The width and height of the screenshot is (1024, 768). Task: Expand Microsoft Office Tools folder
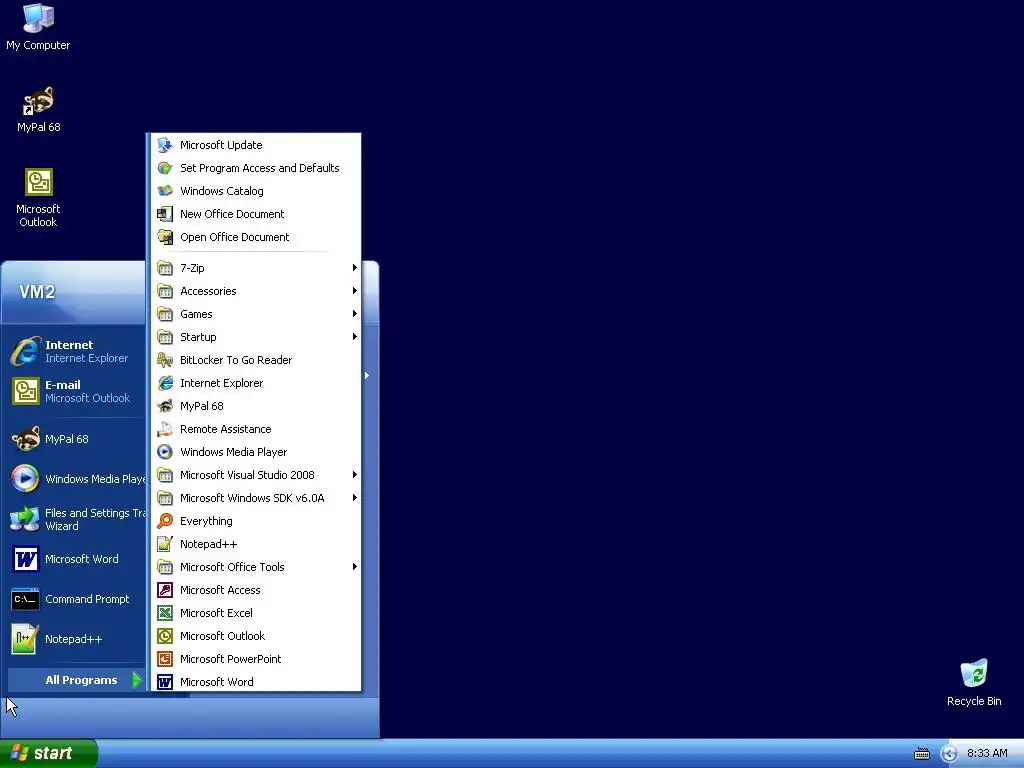point(256,567)
